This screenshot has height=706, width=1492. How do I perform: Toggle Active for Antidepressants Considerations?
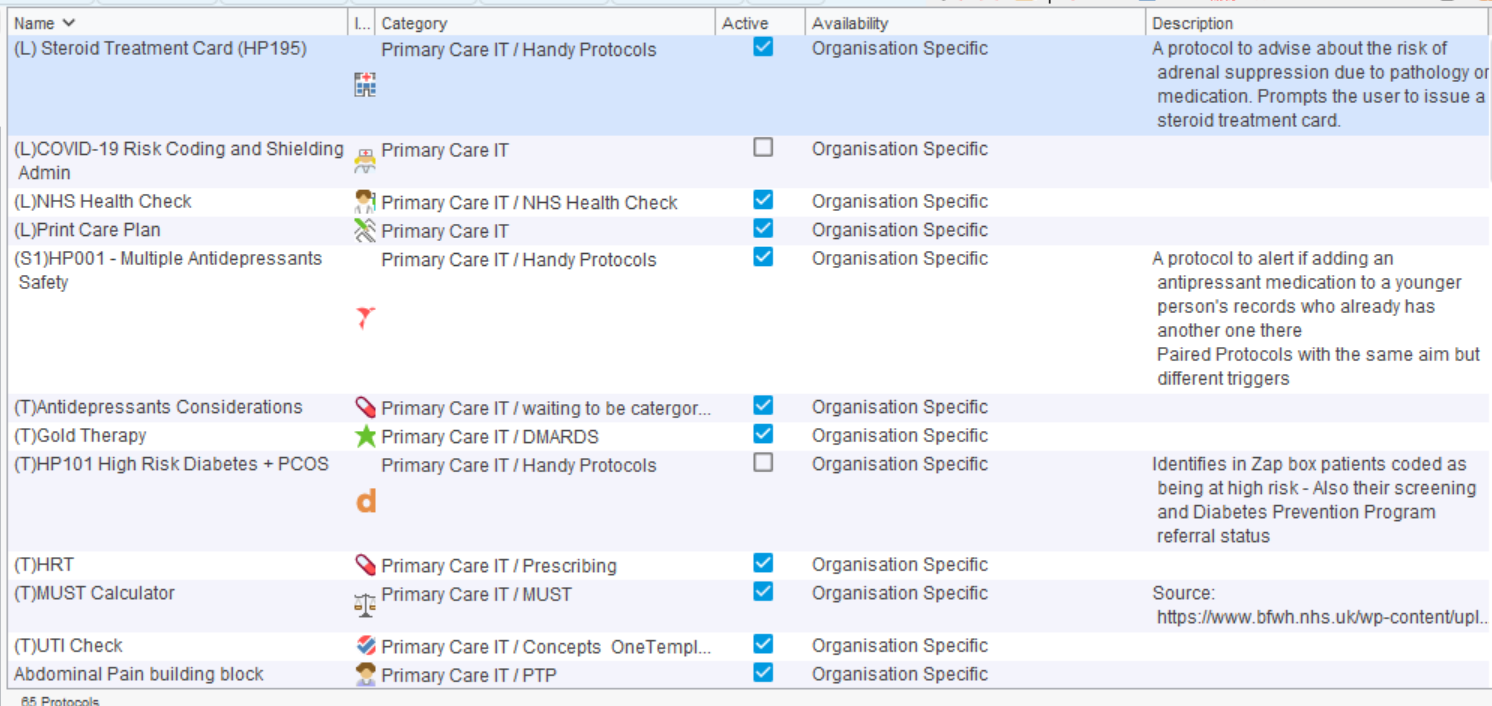tap(763, 406)
